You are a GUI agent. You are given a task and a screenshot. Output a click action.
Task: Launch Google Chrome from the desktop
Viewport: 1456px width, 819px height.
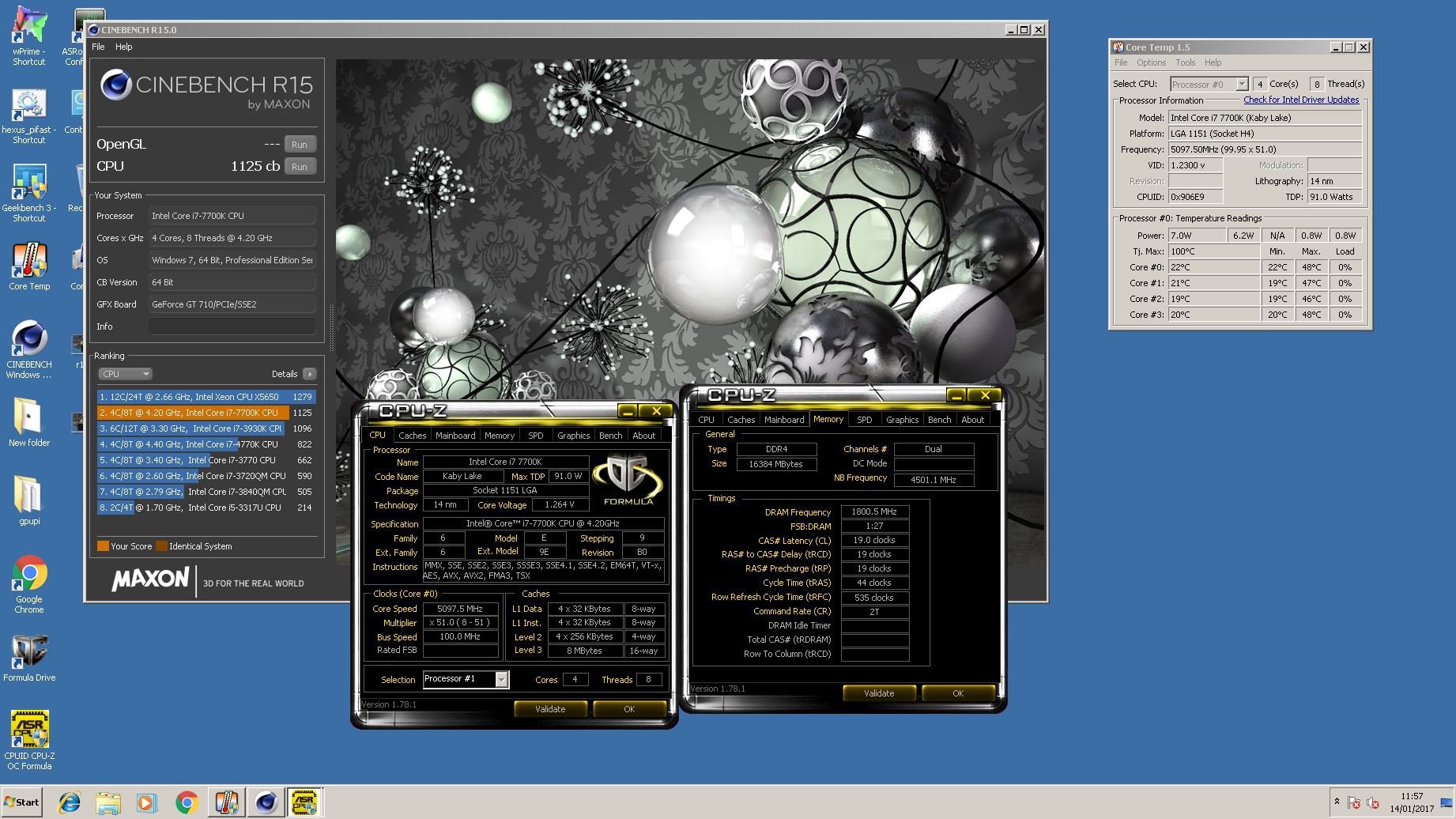pyautogui.click(x=29, y=584)
